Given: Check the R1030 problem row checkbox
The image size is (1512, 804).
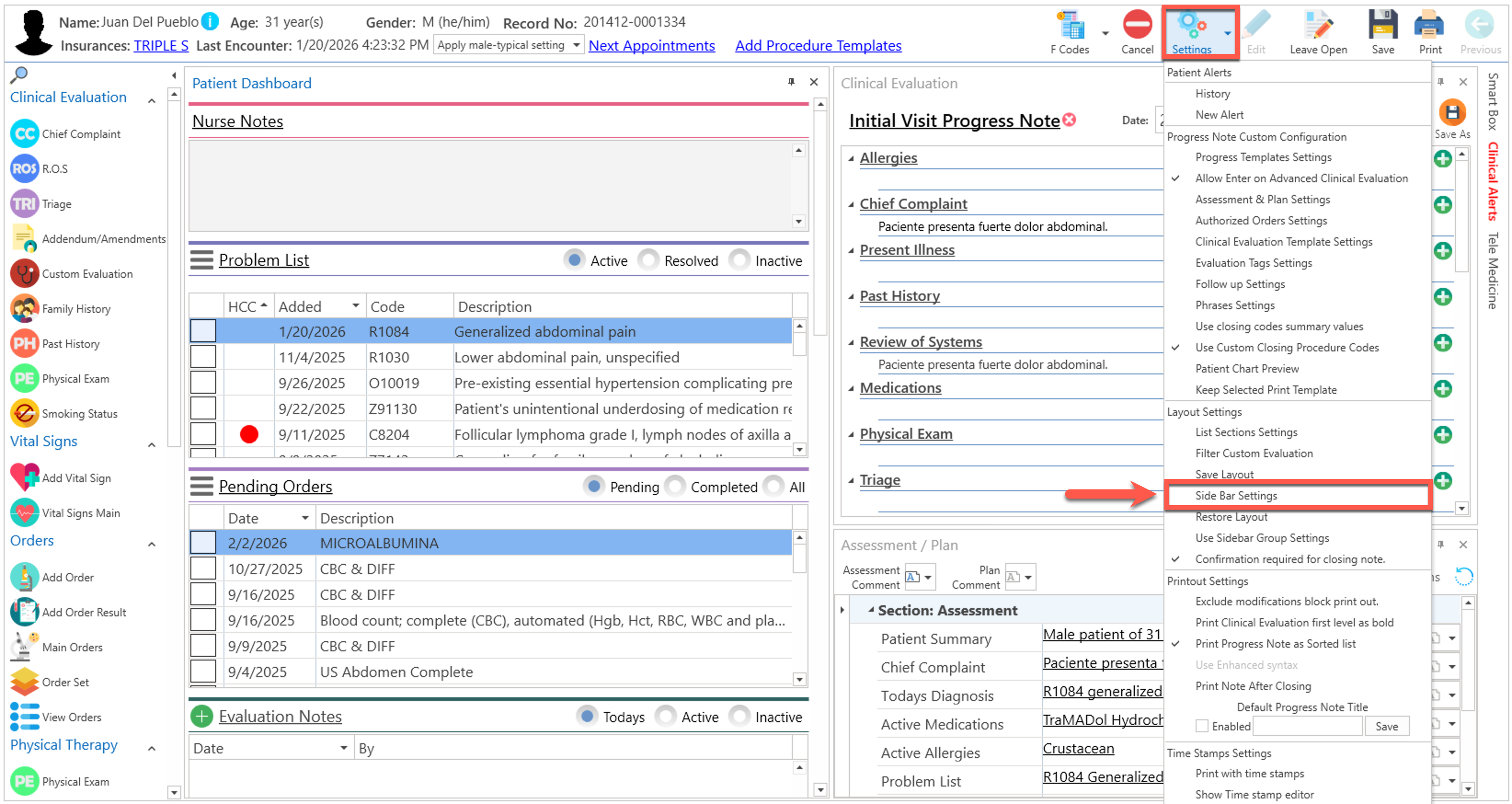Looking at the screenshot, I should coord(203,357).
